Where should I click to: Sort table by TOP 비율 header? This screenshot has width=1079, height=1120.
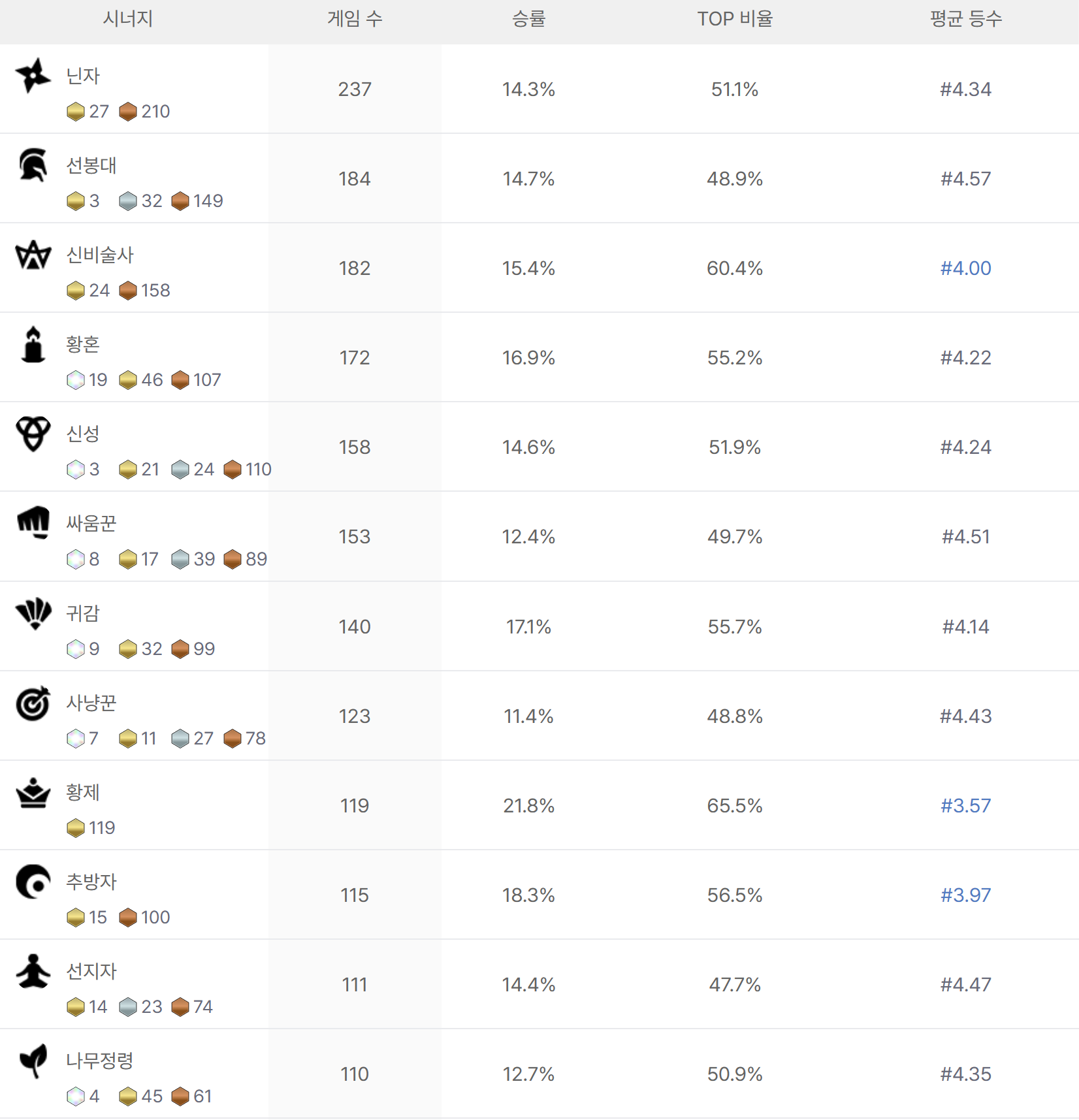735,19
